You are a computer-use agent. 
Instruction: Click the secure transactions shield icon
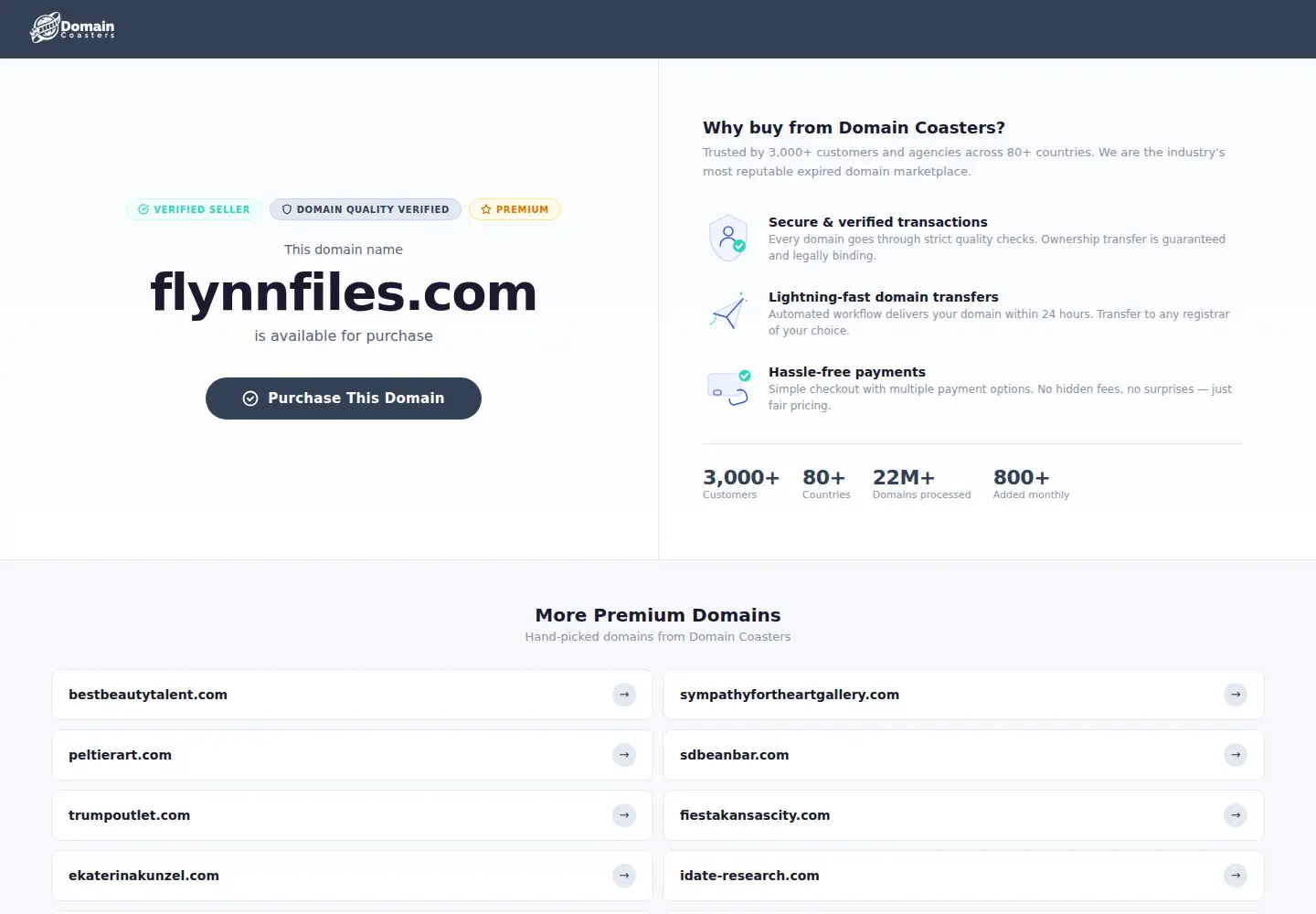(x=728, y=238)
